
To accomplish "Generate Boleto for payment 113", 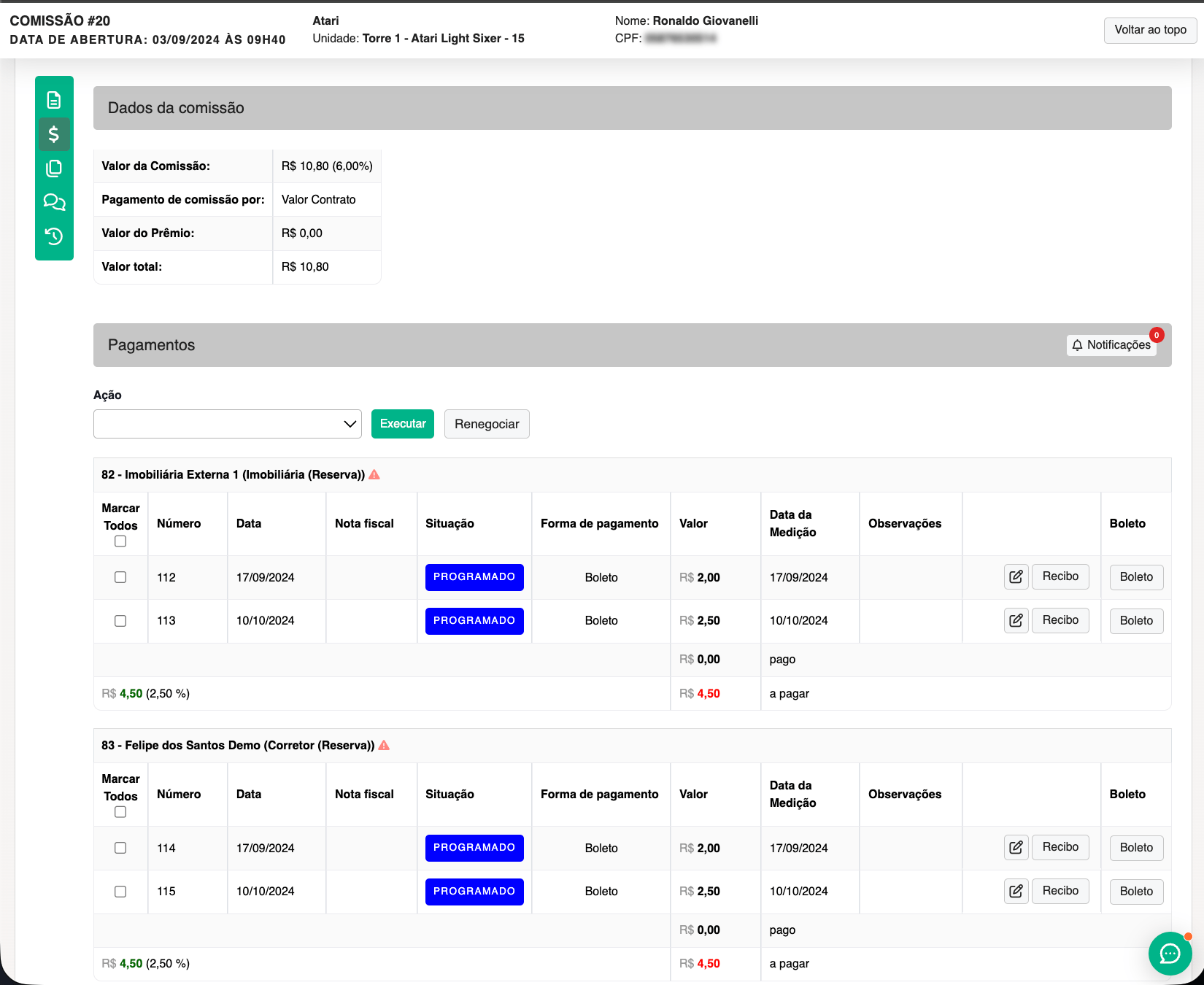I will [x=1136, y=621].
